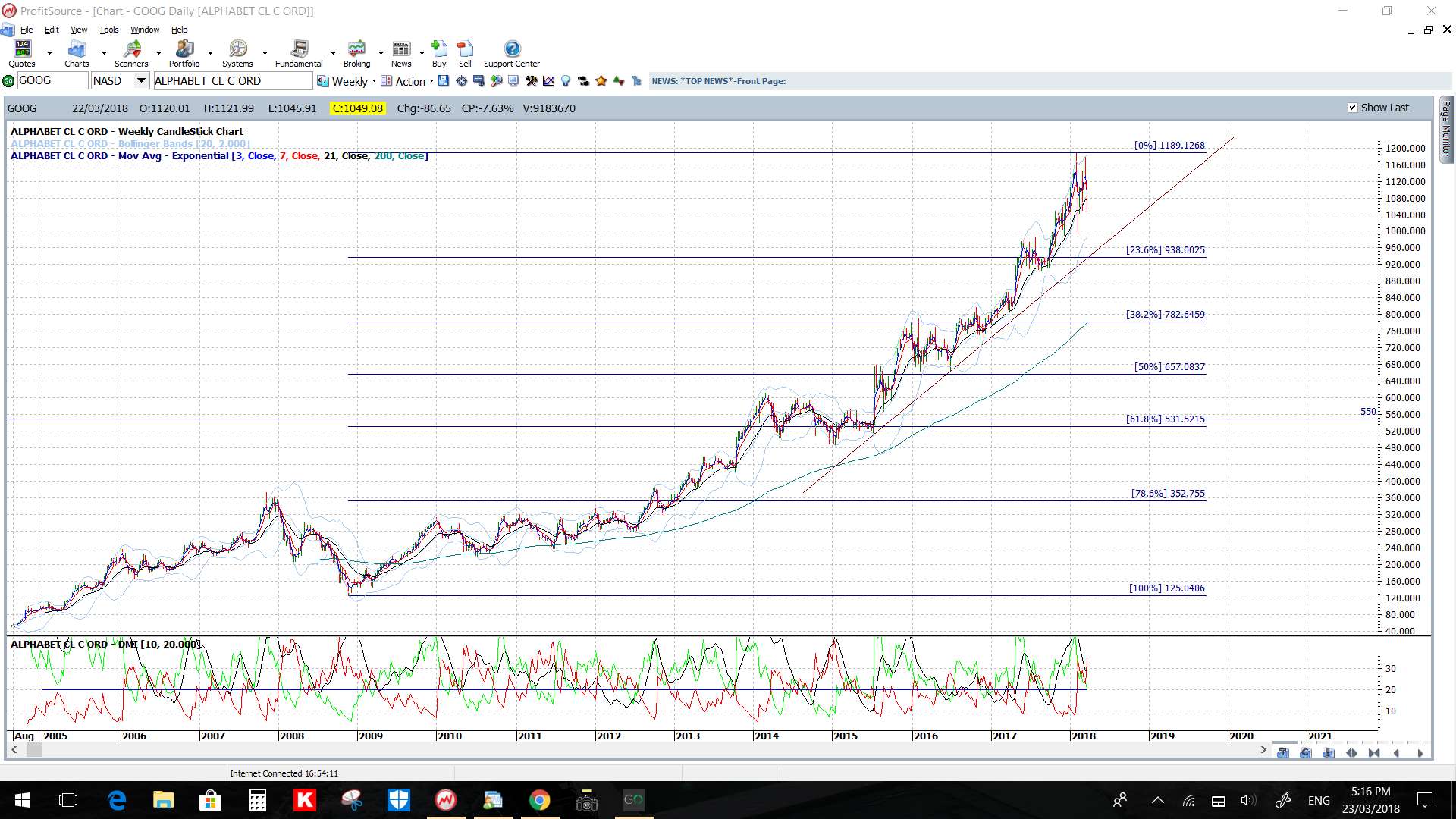Viewport: 1456px width, 819px height.
Task: Click the taskbar volume icon
Action: click(x=1248, y=800)
